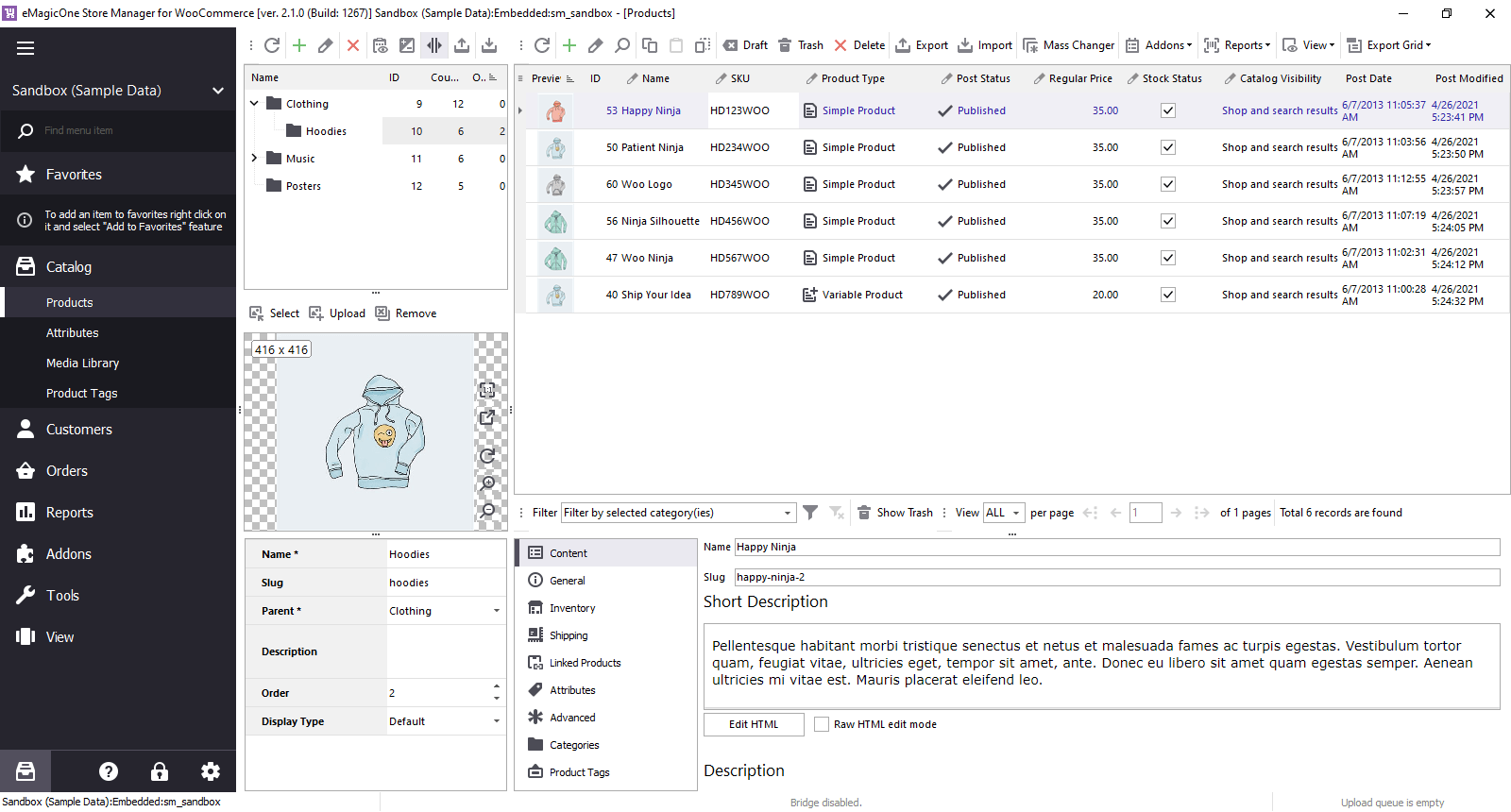Refresh the products grid
1511x812 pixels.
coord(542,45)
